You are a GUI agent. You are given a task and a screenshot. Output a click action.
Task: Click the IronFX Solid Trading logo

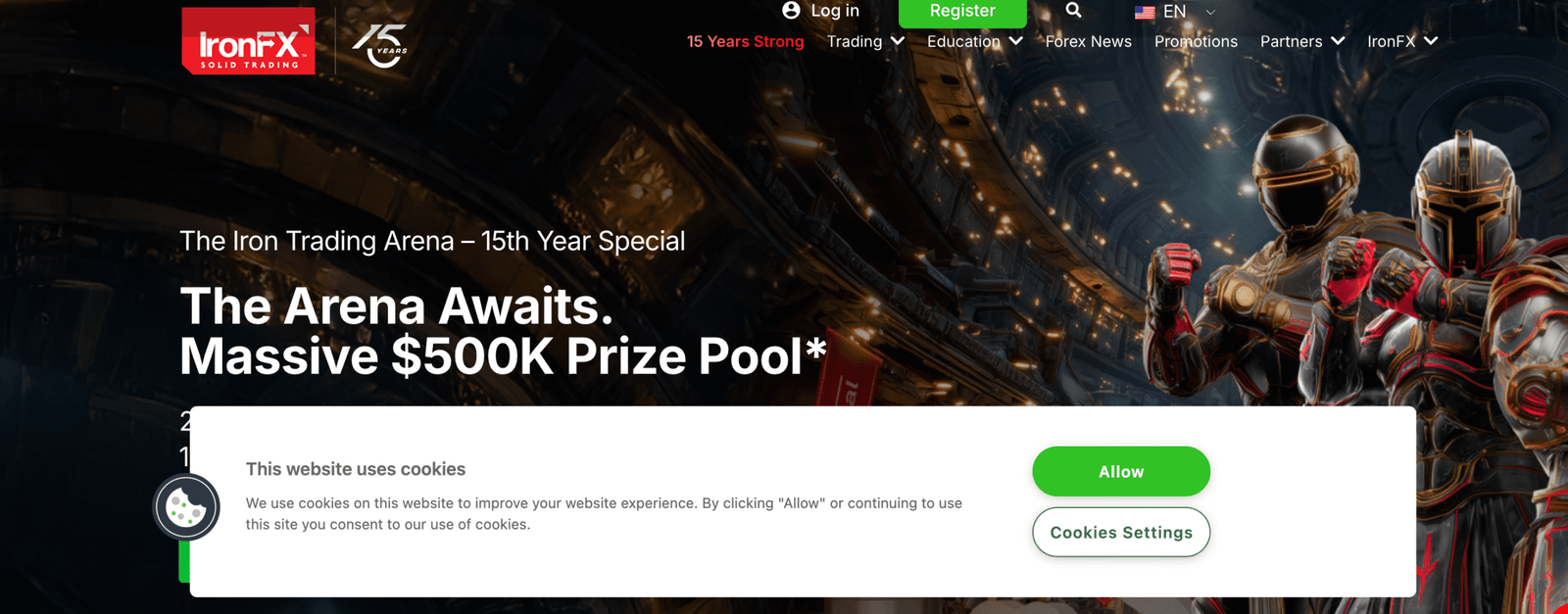coord(248,40)
